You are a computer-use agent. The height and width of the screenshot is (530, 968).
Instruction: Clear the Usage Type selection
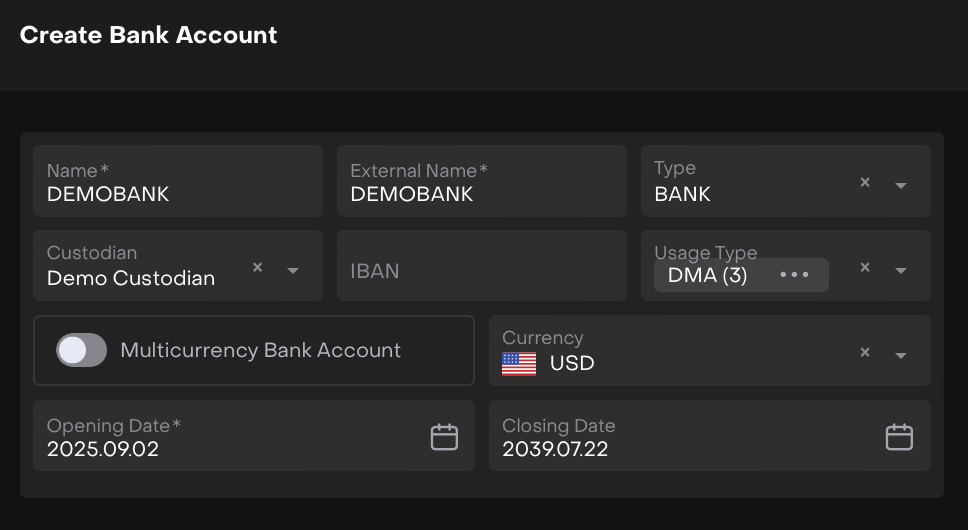coord(865,268)
